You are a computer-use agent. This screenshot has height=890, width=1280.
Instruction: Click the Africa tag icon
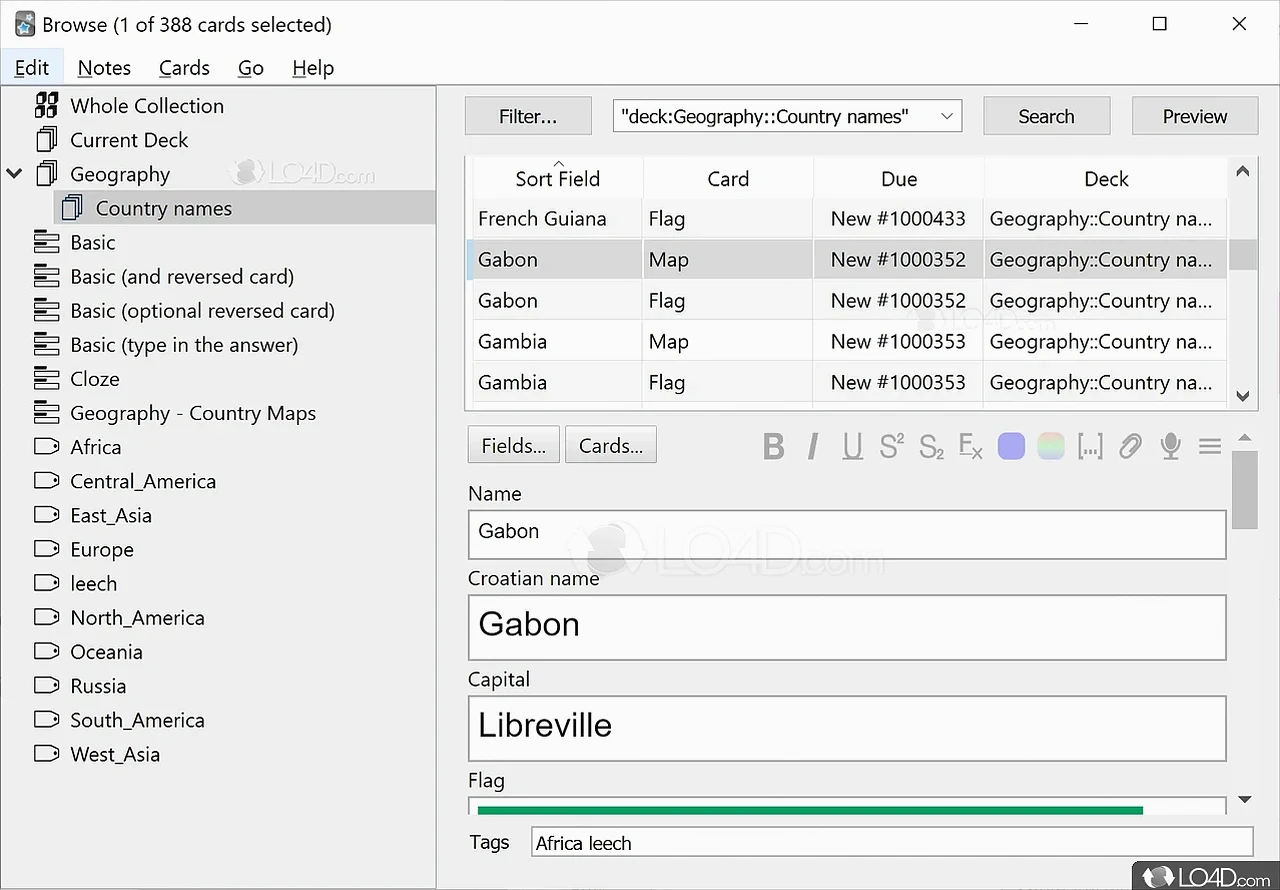(x=46, y=446)
